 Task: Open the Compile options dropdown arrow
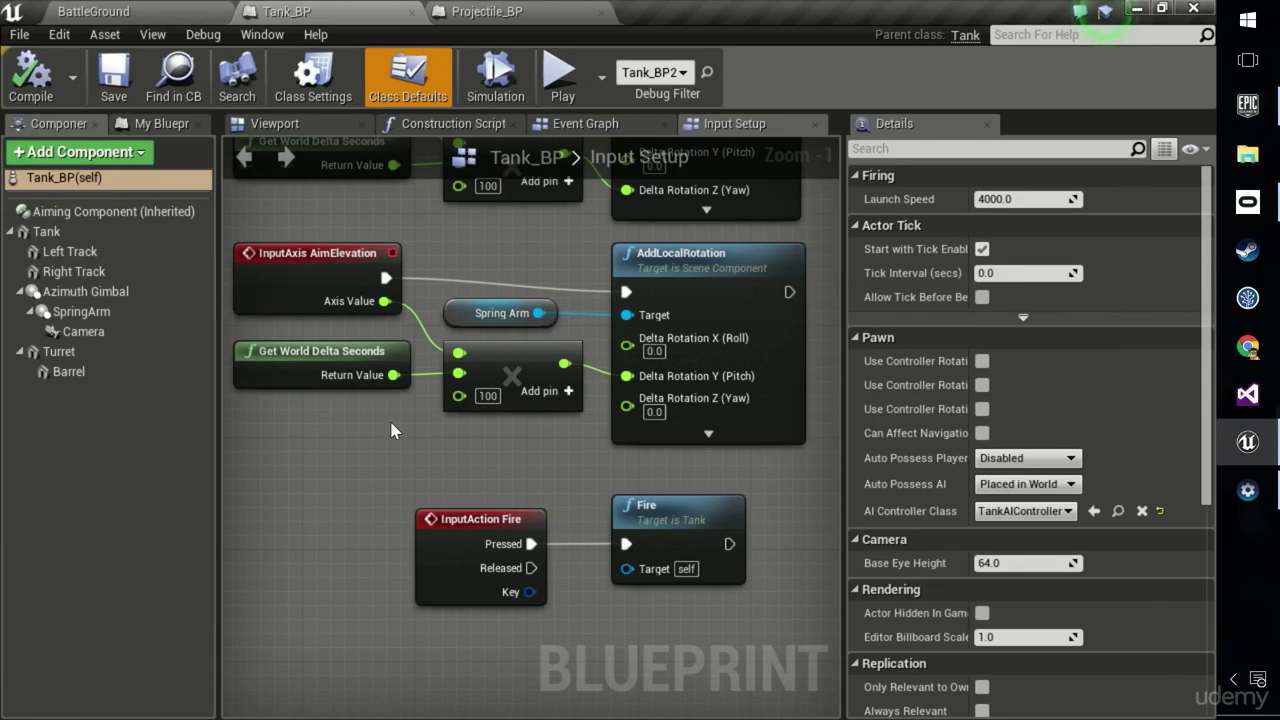click(72, 77)
